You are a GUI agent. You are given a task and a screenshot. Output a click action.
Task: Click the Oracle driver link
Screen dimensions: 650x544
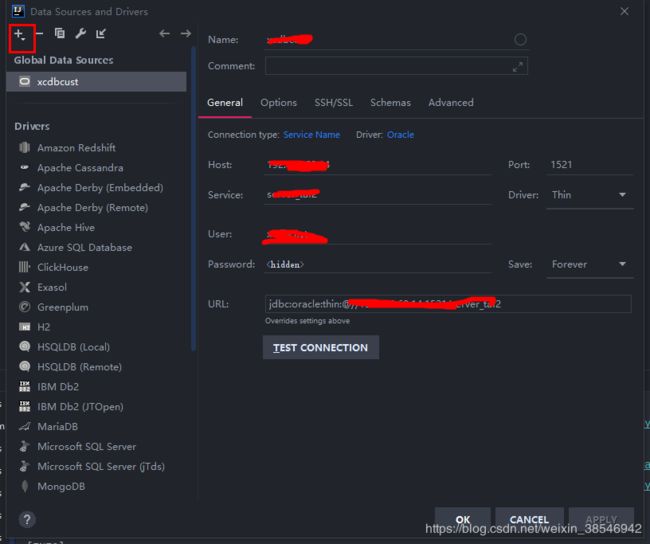point(400,135)
